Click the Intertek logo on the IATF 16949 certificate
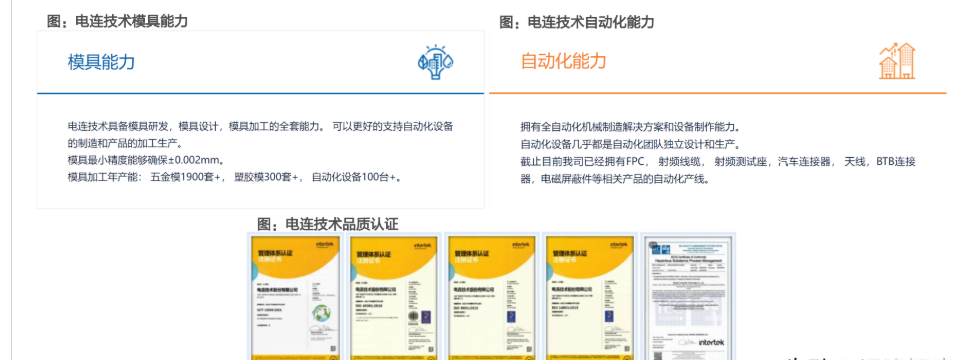 coord(325,245)
